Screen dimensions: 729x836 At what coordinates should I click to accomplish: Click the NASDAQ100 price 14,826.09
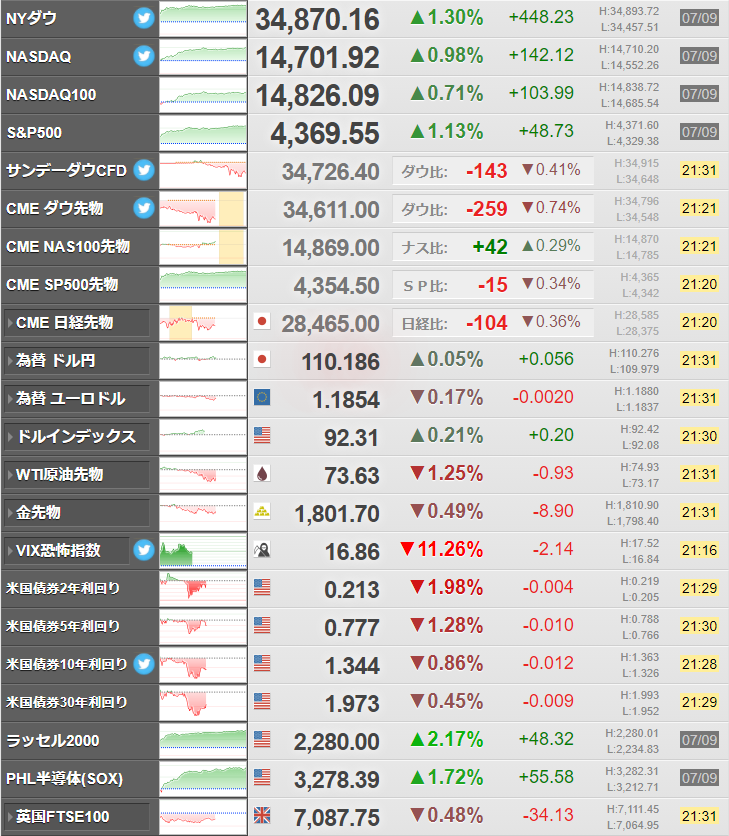point(317,95)
